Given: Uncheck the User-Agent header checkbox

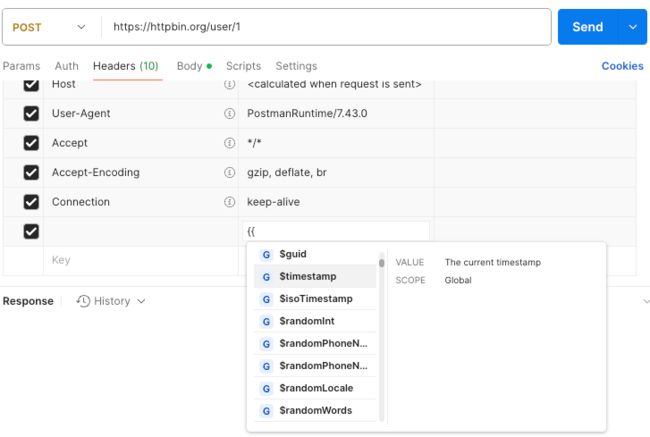Looking at the screenshot, I should [31, 114].
